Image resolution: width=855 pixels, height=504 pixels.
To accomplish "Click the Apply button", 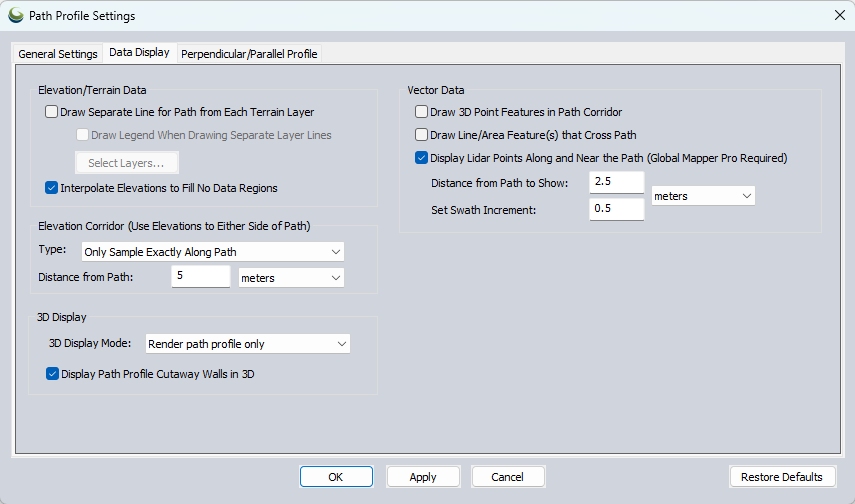I will click(x=423, y=477).
